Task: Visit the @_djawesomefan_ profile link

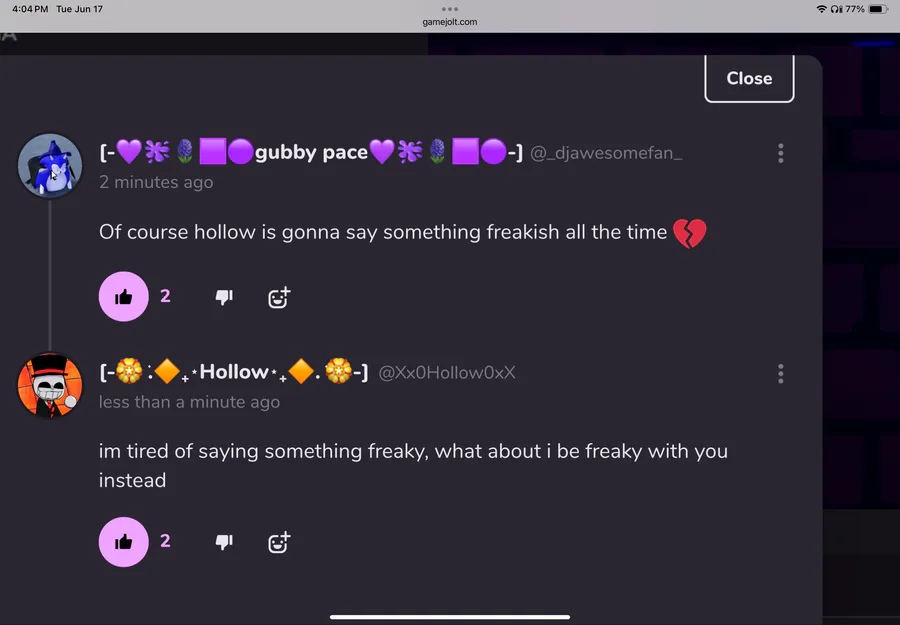Action: (x=606, y=153)
